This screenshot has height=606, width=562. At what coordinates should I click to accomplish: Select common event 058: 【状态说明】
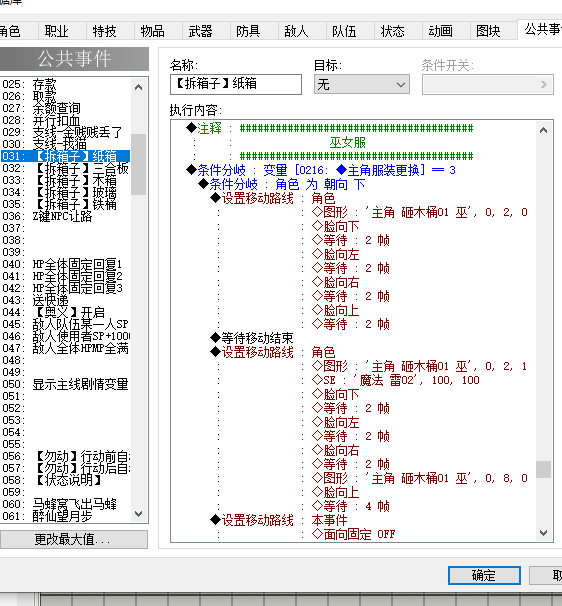click(x=65, y=480)
